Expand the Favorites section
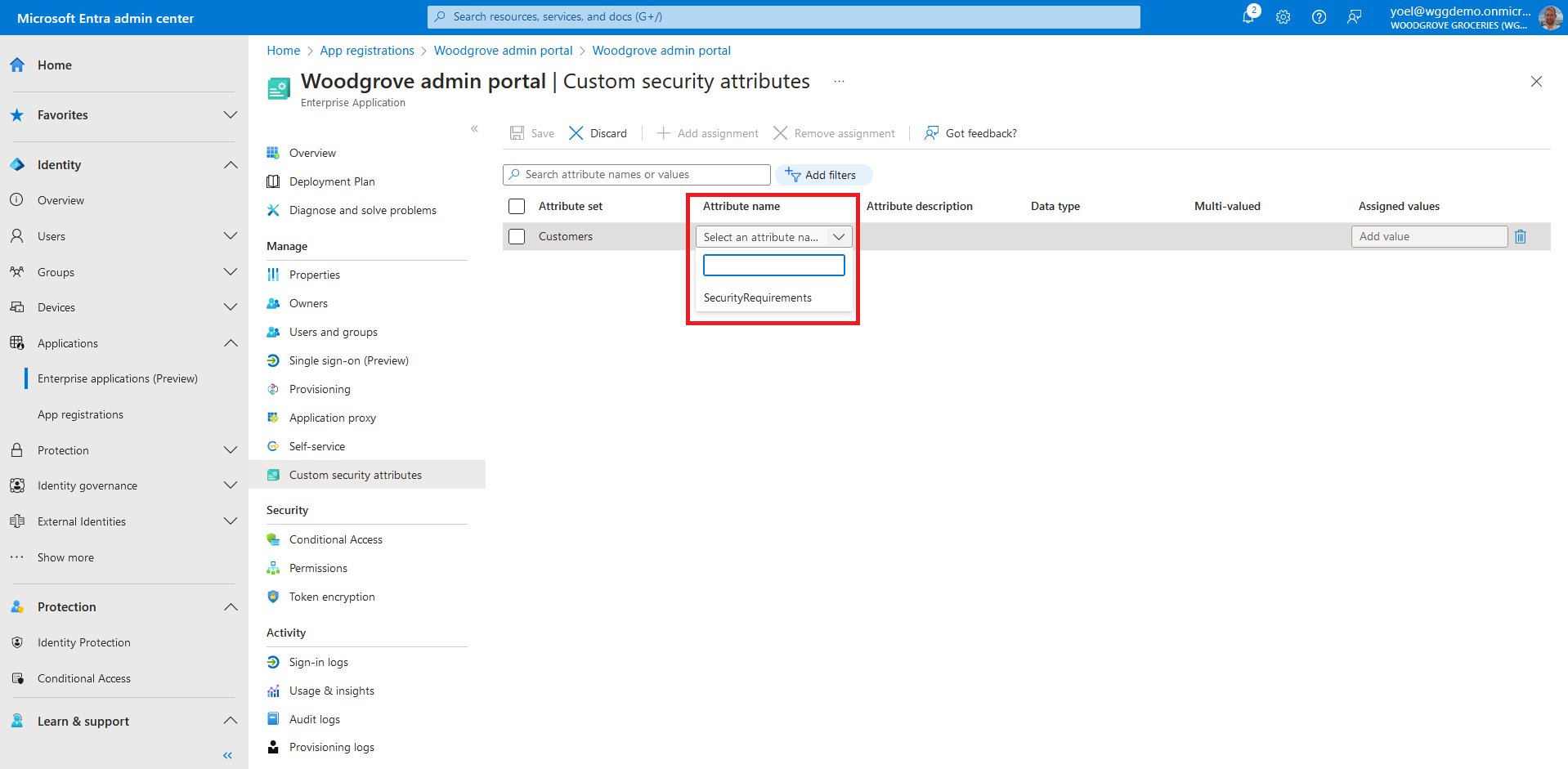 tap(231, 115)
